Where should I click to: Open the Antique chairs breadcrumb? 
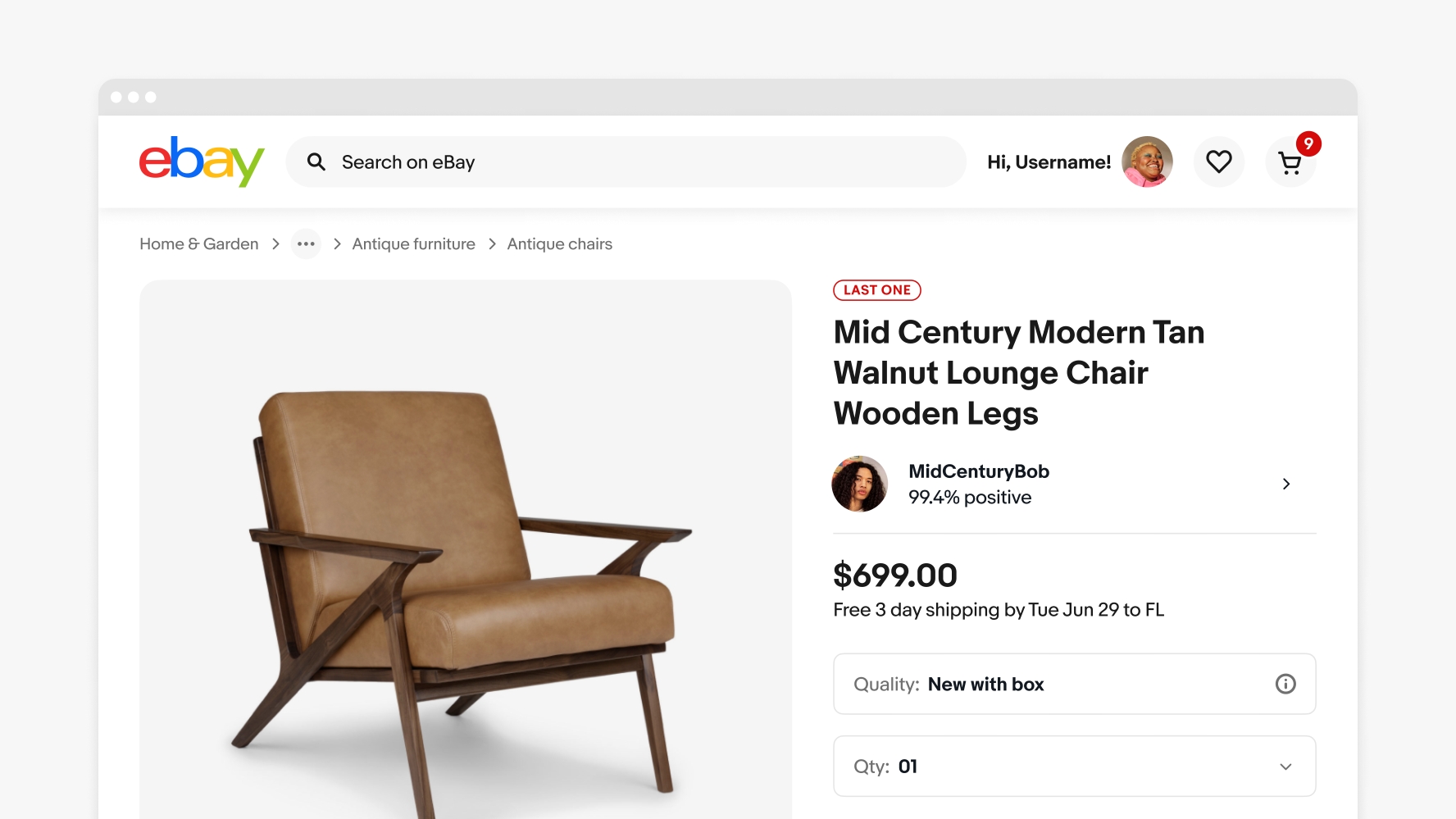(x=559, y=243)
